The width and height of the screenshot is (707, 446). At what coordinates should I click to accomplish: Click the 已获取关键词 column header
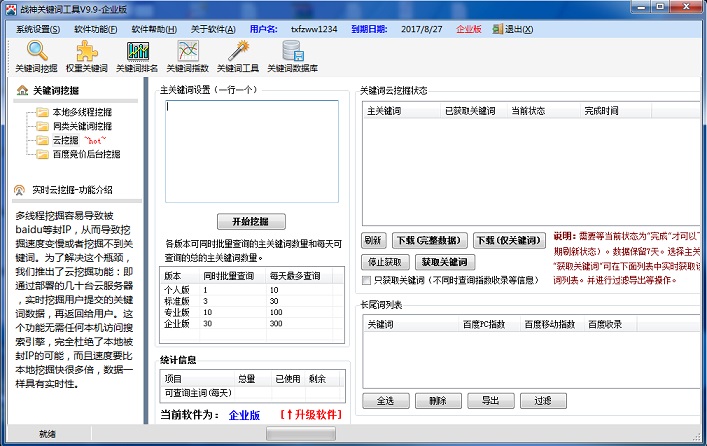pos(473,111)
